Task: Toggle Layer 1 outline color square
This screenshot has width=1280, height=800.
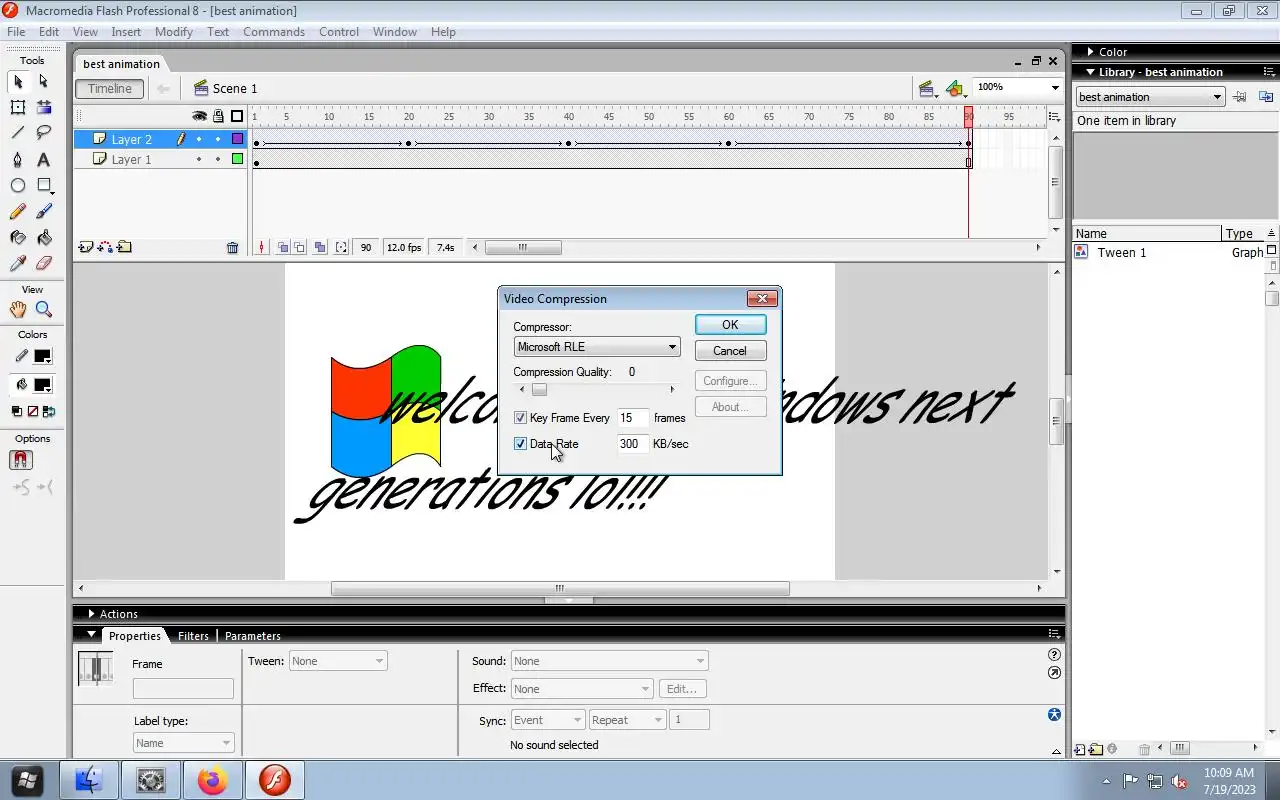Action: [x=237, y=159]
